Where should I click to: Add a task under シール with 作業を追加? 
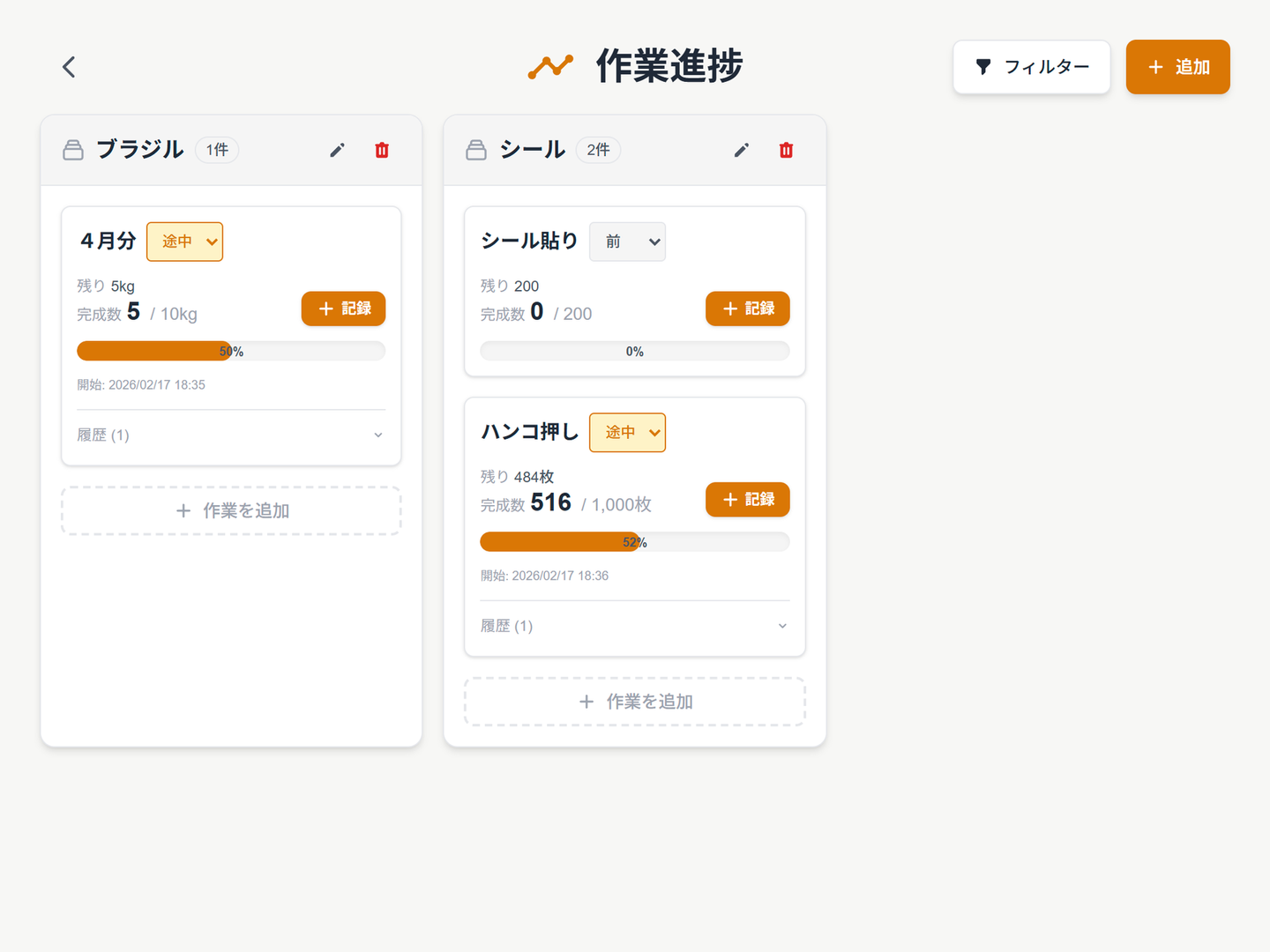coord(635,702)
